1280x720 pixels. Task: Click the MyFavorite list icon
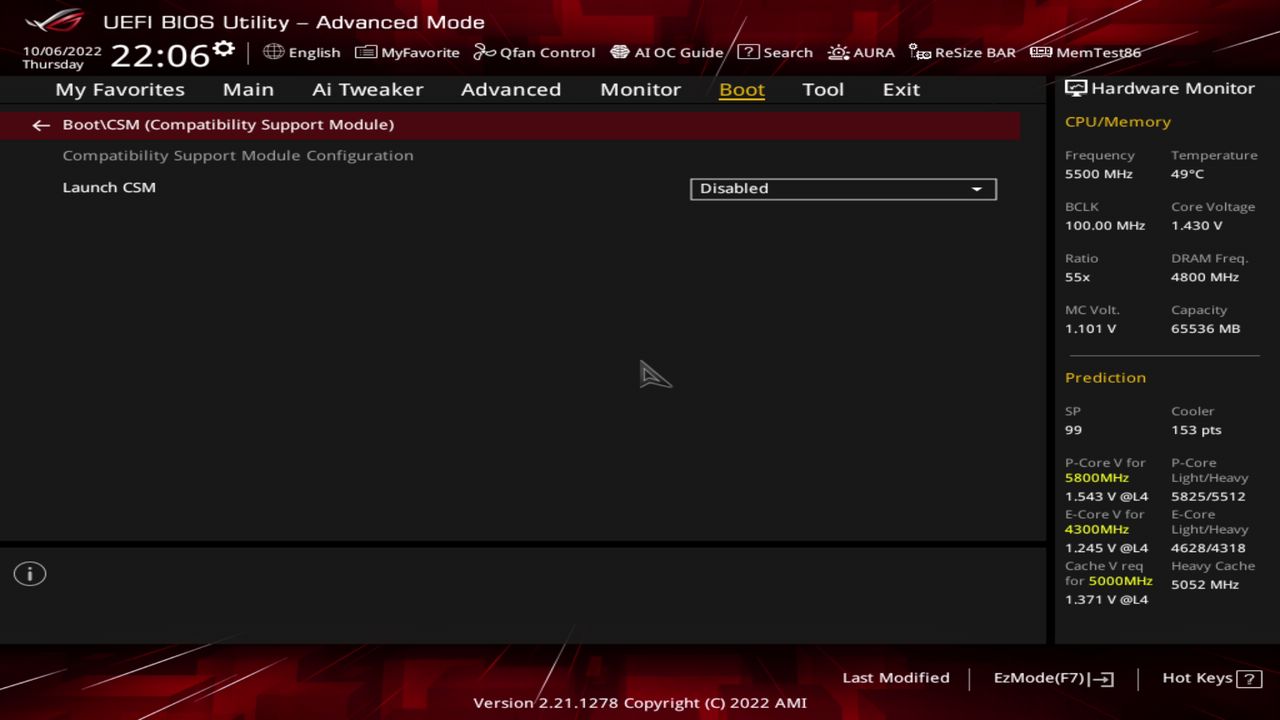(366, 52)
